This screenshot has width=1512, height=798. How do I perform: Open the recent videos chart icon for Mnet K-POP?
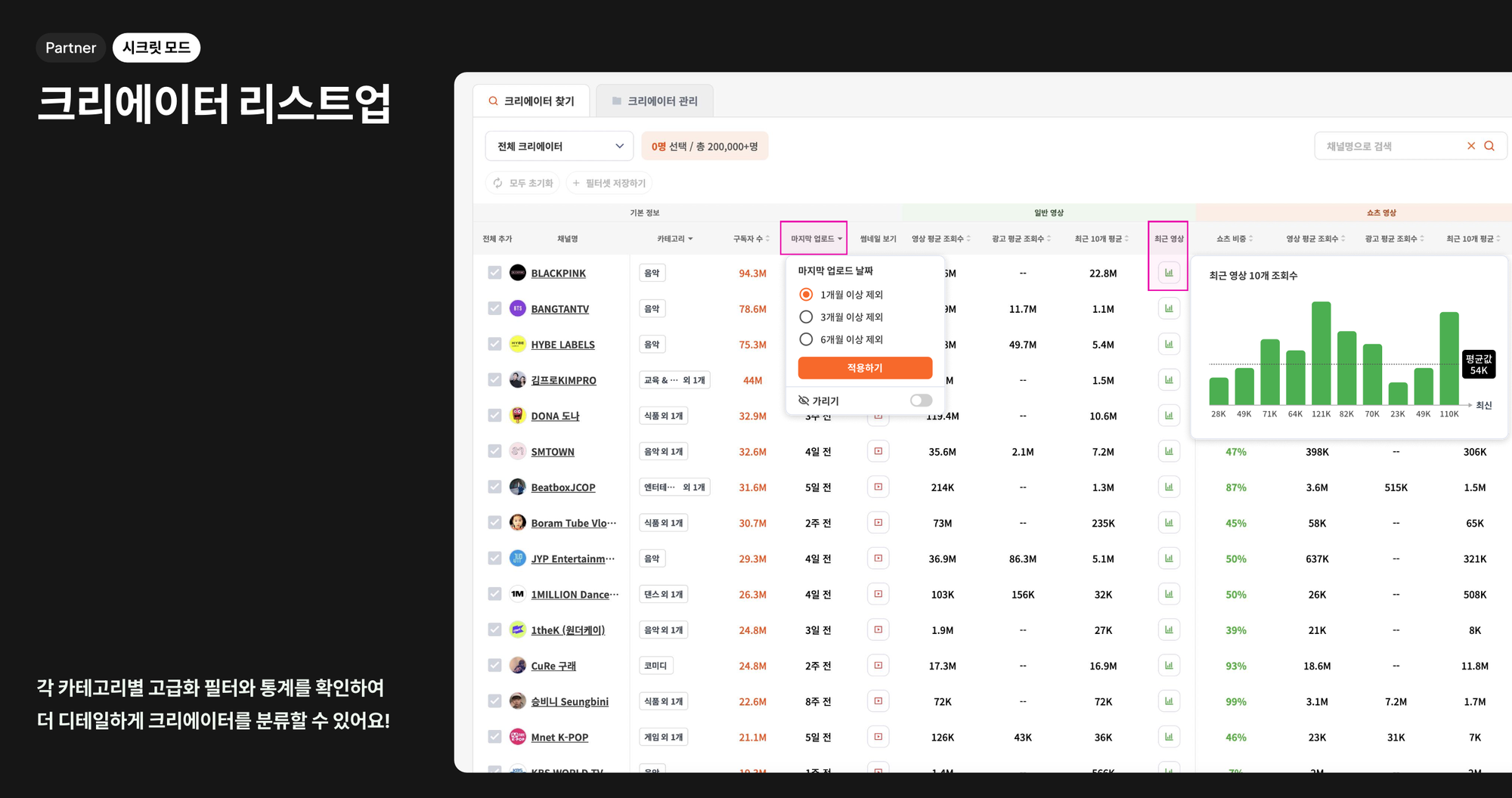click(x=1169, y=737)
